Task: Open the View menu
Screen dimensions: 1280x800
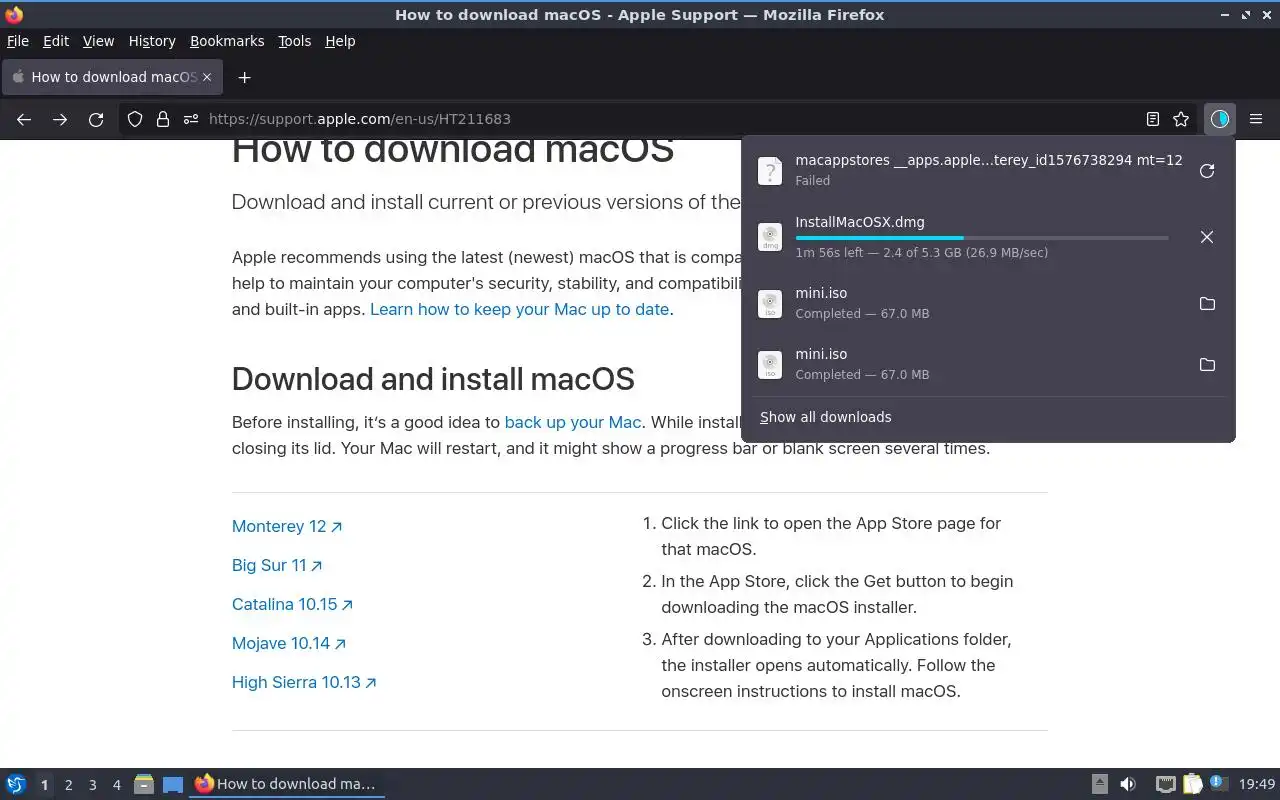Action: point(98,41)
